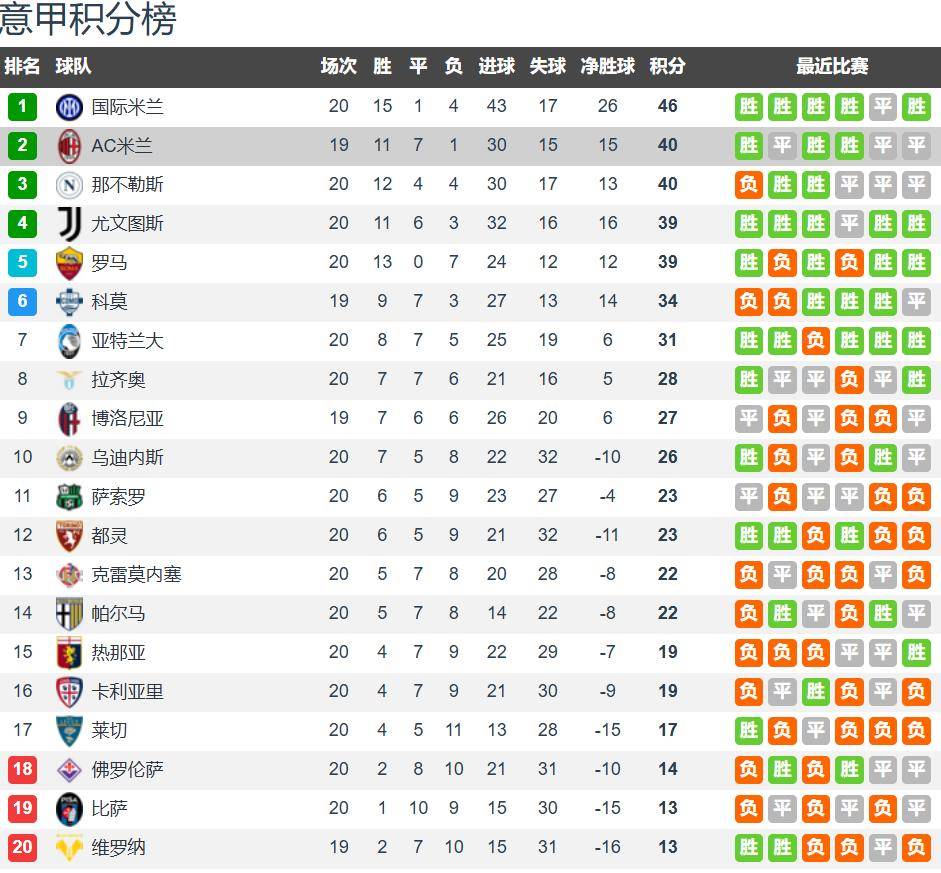The height and width of the screenshot is (873, 941).
Task: Click rank badge 1 for 国际米兰
Action: coord(22,107)
